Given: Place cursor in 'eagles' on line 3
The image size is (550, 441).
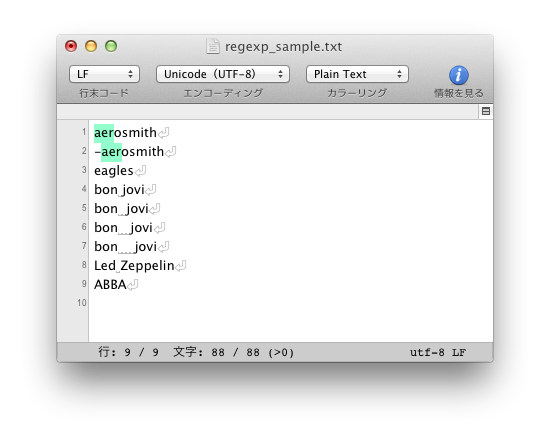Looking at the screenshot, I should click(114, 171).
